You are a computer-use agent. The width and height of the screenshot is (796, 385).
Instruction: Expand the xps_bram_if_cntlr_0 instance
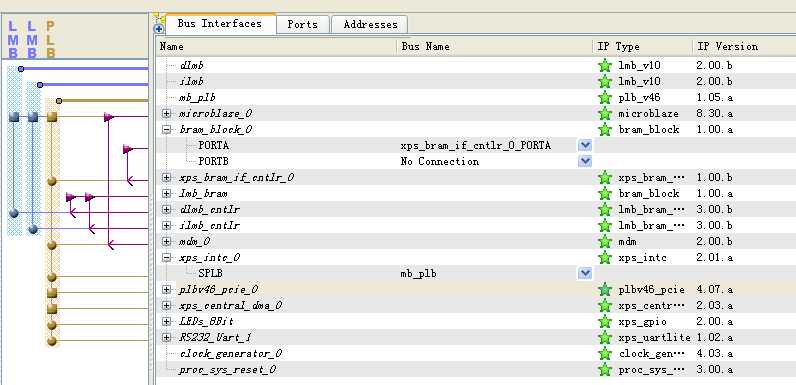pyautogui.click(x=167, y=178)
